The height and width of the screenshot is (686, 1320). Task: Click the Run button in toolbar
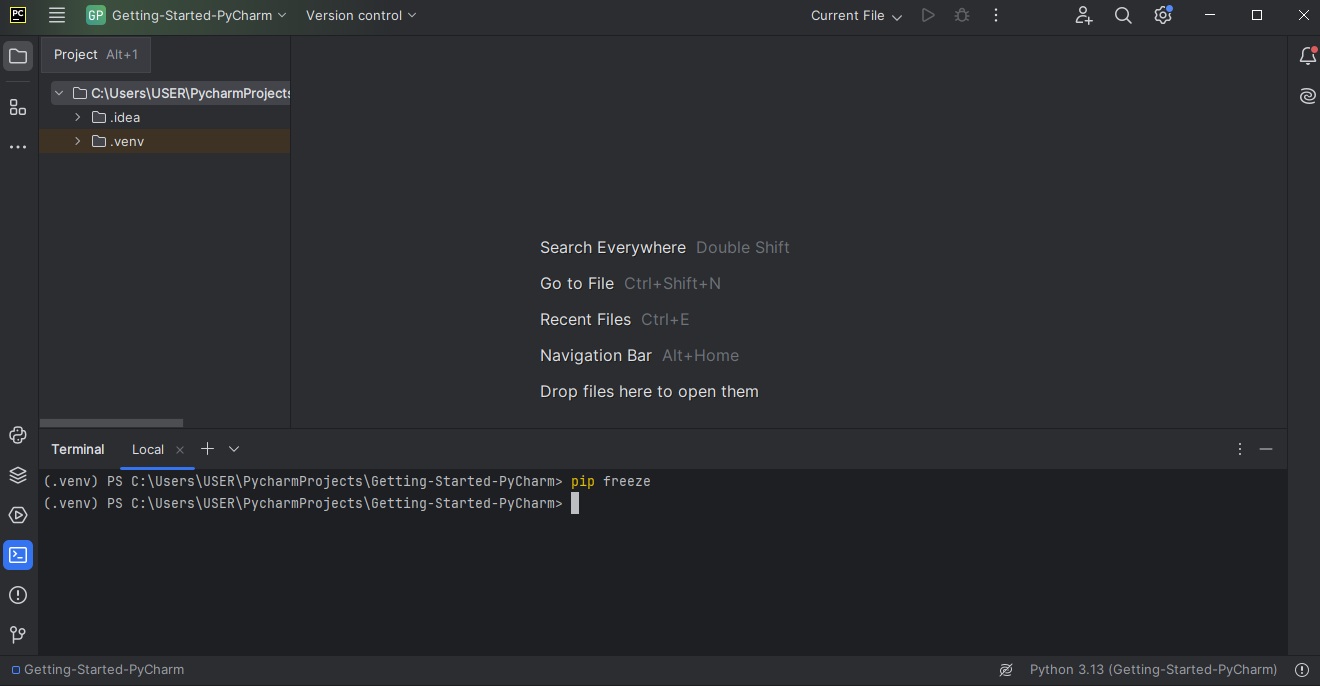928,15
